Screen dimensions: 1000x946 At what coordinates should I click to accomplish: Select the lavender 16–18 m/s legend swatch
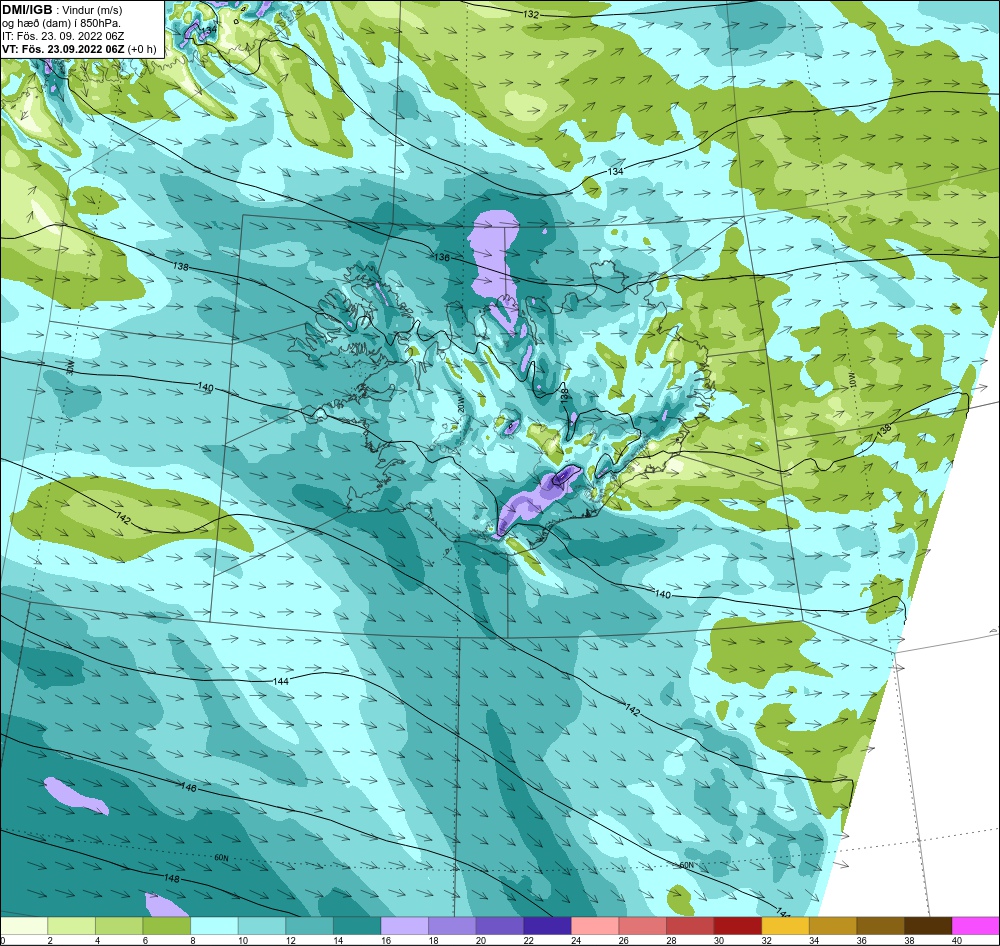tap(404, 926)
